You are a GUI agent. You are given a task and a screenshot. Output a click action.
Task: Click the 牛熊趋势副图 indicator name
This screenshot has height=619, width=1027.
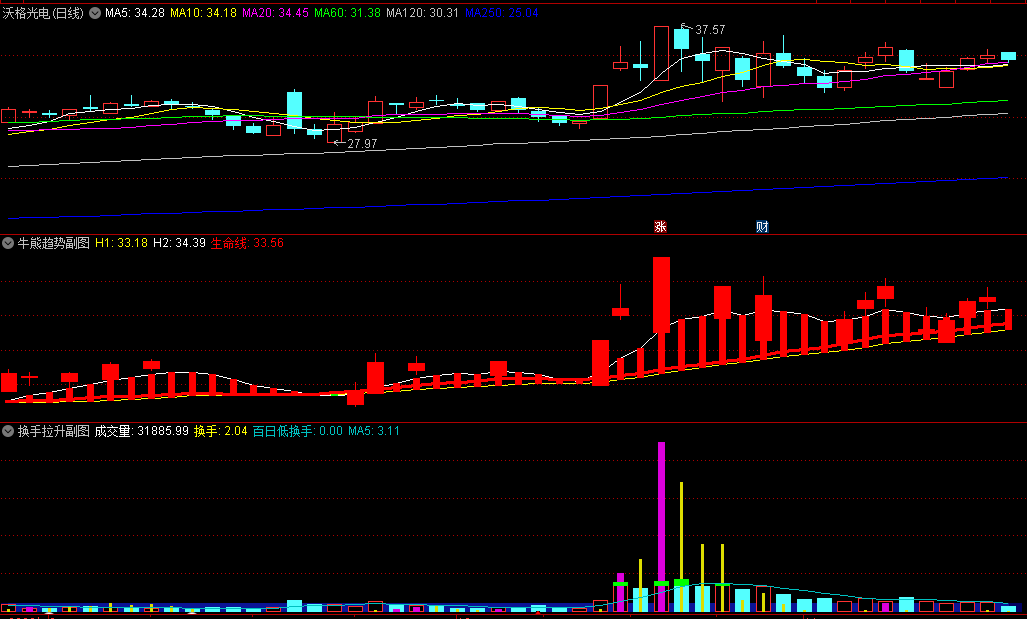(x=54, y=243)
